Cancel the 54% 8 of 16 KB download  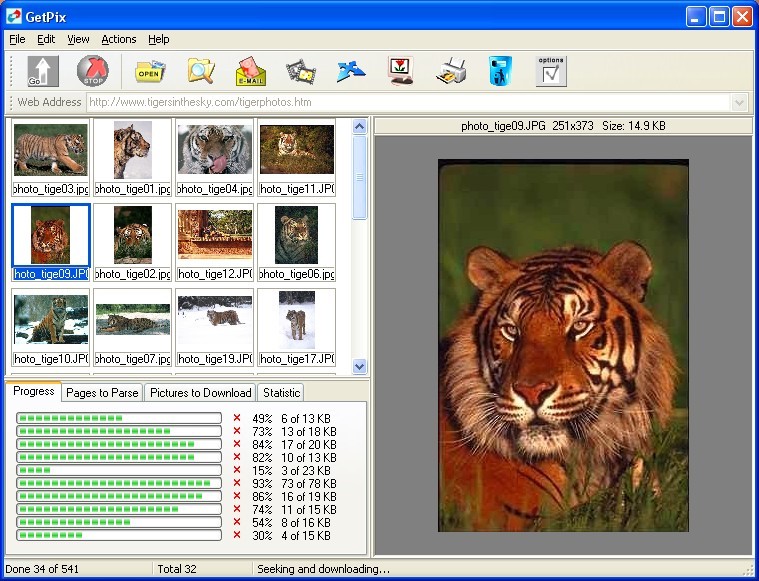(x=237, y=522)
